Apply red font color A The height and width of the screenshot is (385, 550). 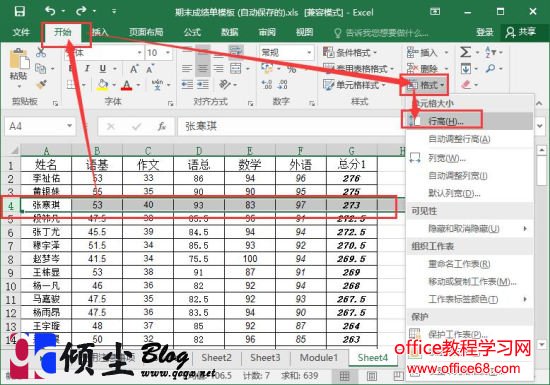[x=127, y=85]
